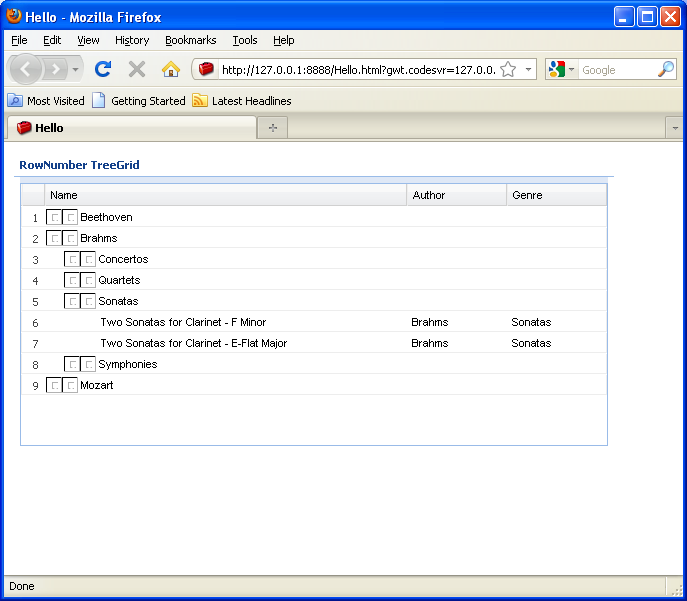Select 'Two Sonatas for Clarinet - E-Flat Major'

[x=194, y=343]
